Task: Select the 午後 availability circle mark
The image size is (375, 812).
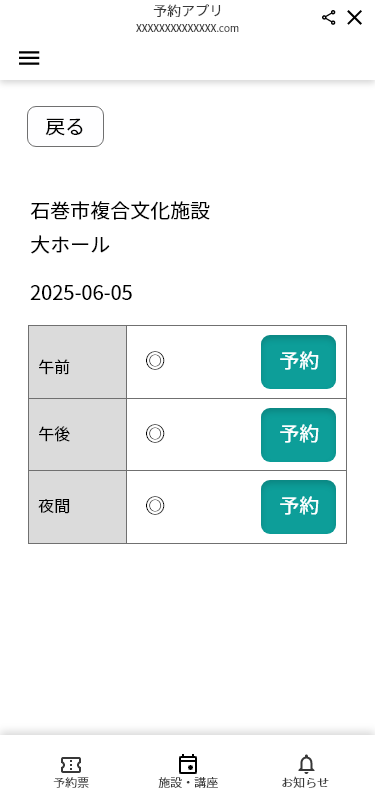Action: tap(155, 433)
